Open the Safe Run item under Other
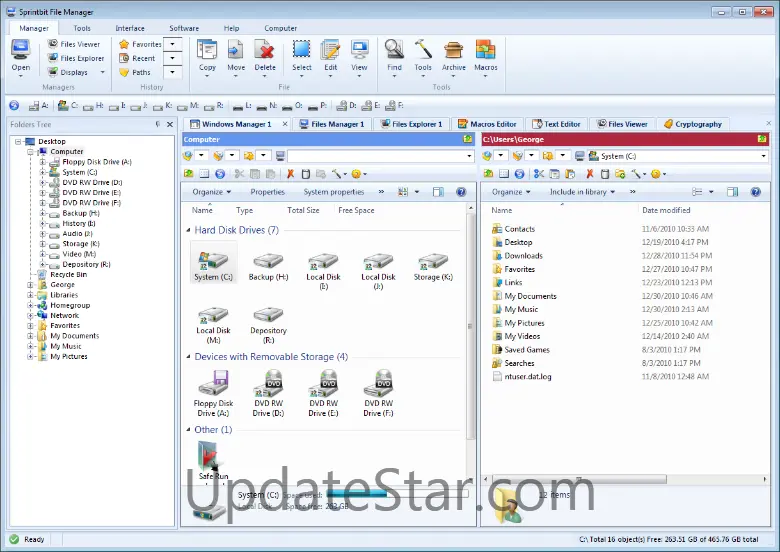Screen dimensions: 780x552 pyautogui.click(x=213, y=461)
